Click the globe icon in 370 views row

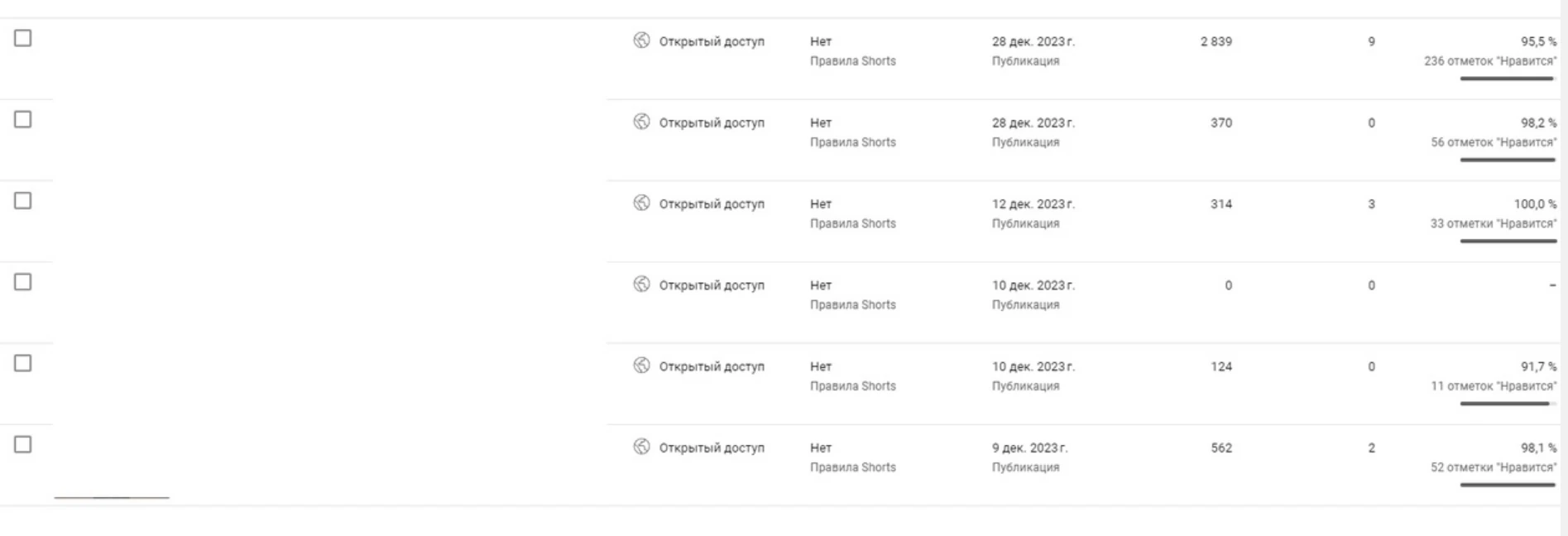click(641, 122)
